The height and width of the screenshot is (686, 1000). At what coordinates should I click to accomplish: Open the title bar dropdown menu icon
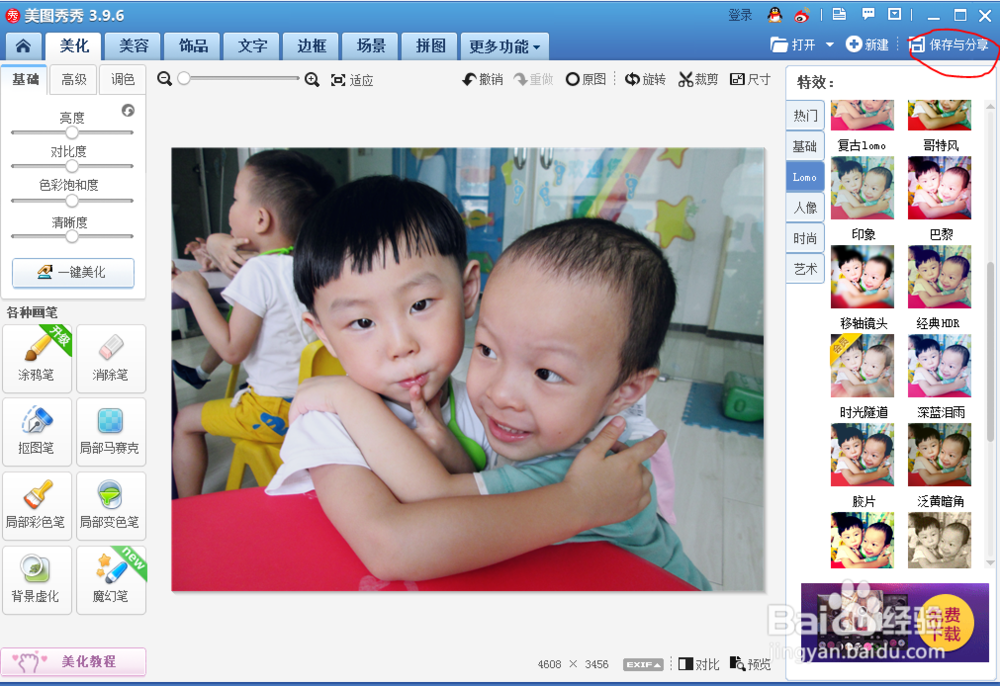coord(895,14)
